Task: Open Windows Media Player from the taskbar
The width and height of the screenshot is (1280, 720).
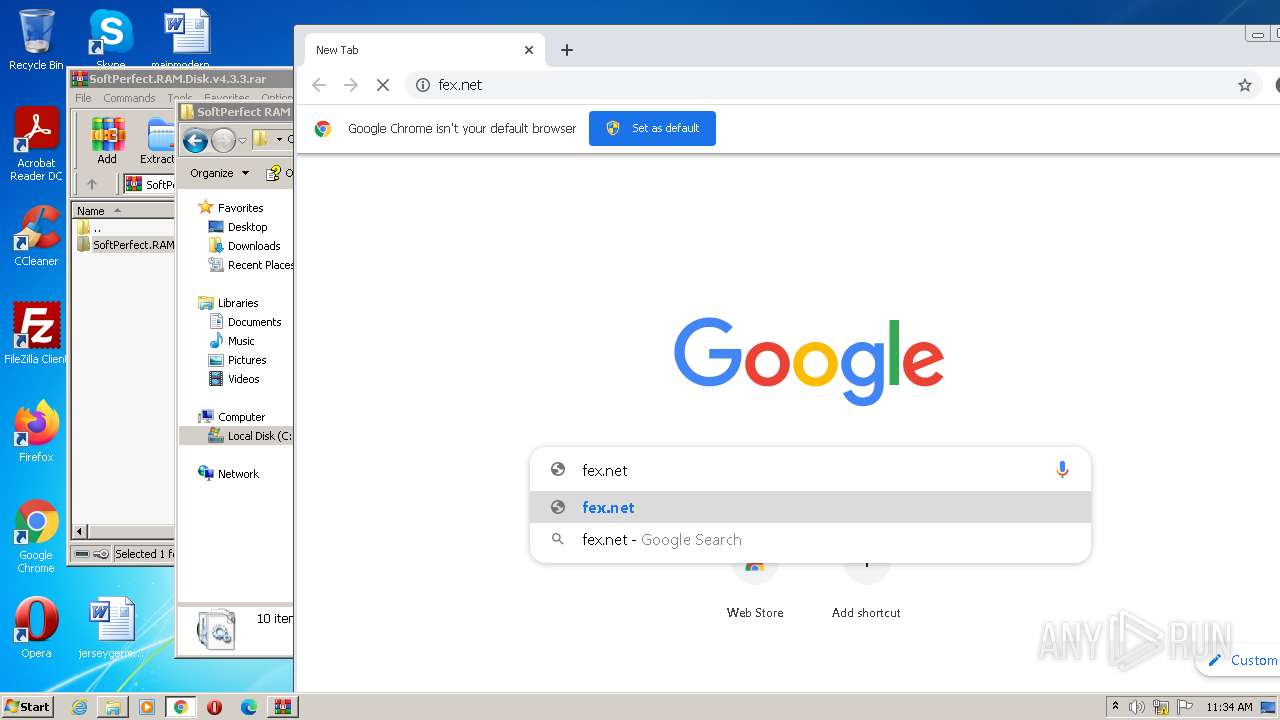Action: click(x=147, y=707)
